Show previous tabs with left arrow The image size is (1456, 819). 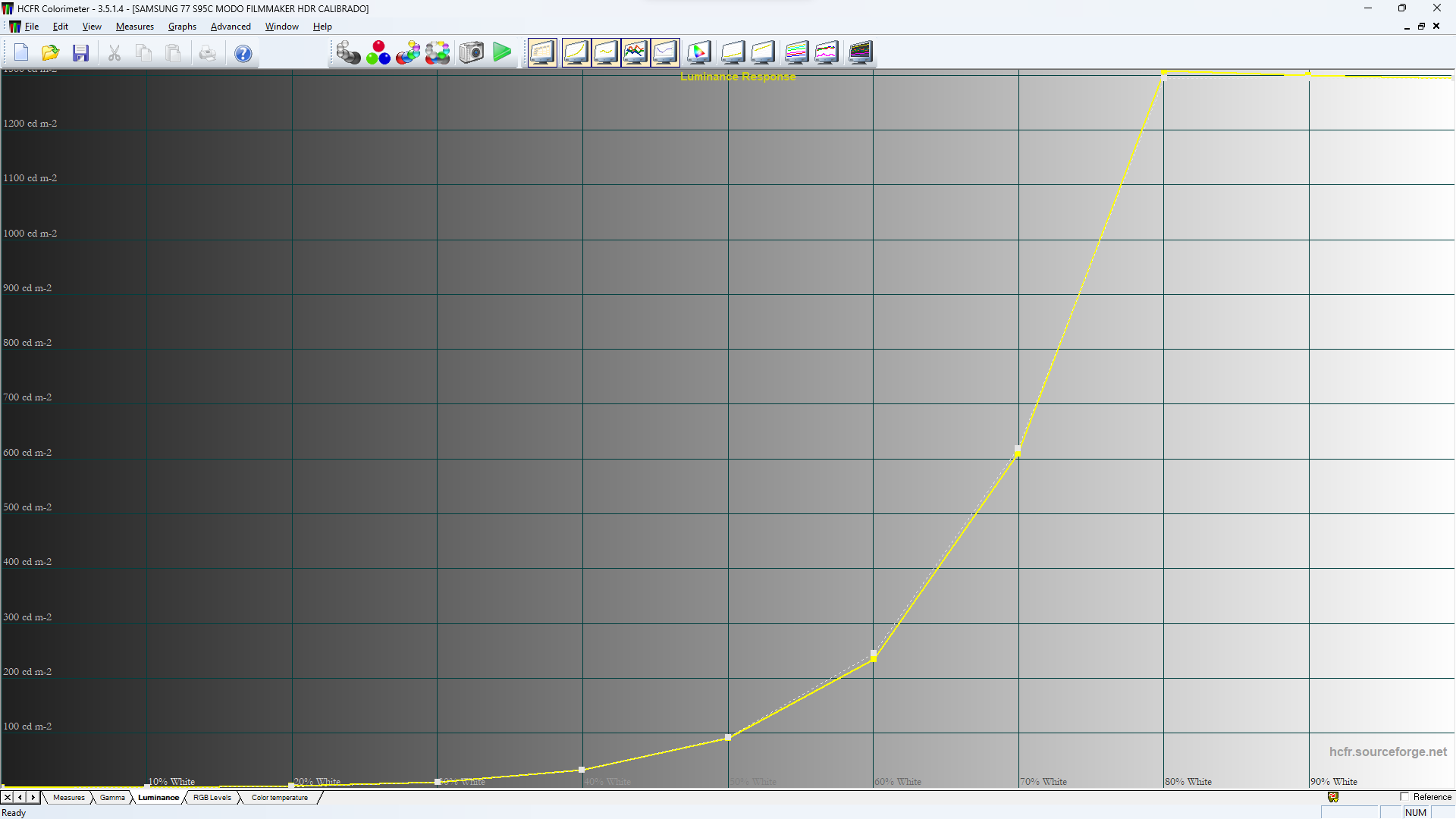[x=20, y=798]
